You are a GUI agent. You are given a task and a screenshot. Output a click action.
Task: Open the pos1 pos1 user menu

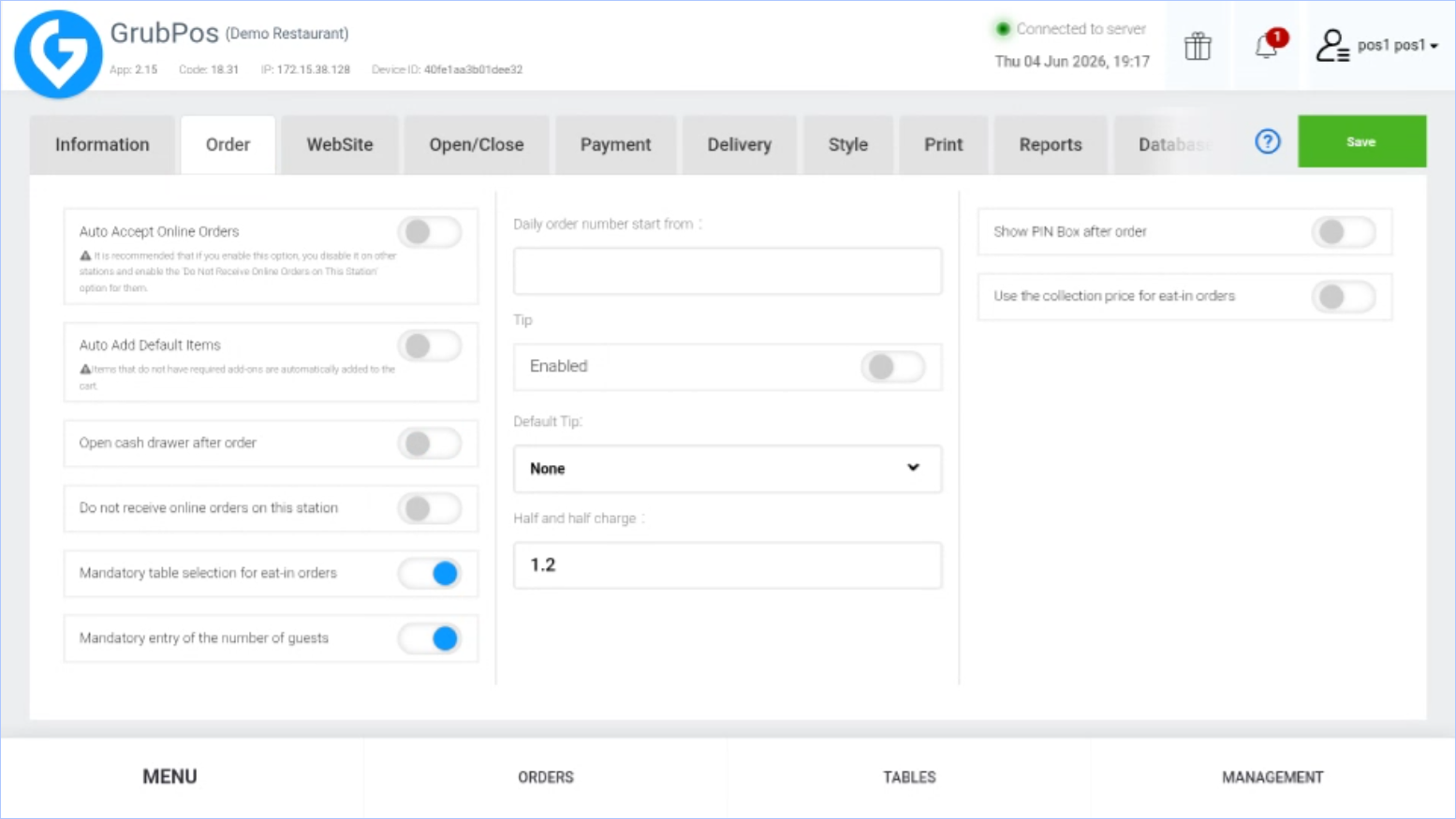1397,45
